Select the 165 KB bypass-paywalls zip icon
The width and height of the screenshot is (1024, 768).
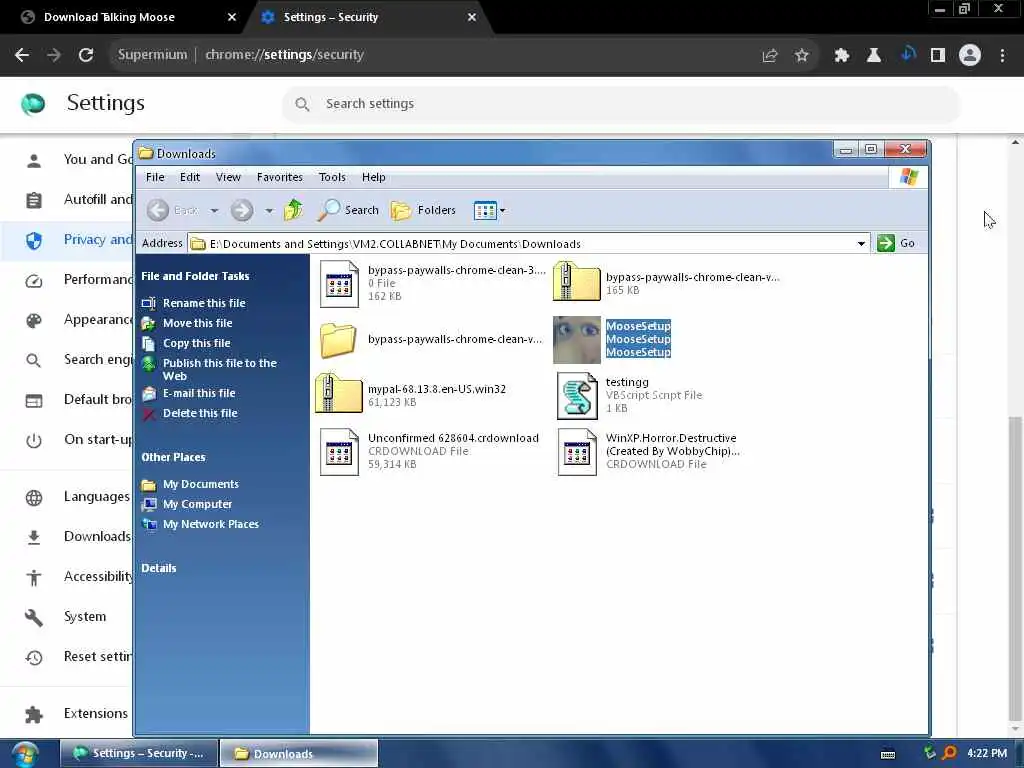(577, 281)
